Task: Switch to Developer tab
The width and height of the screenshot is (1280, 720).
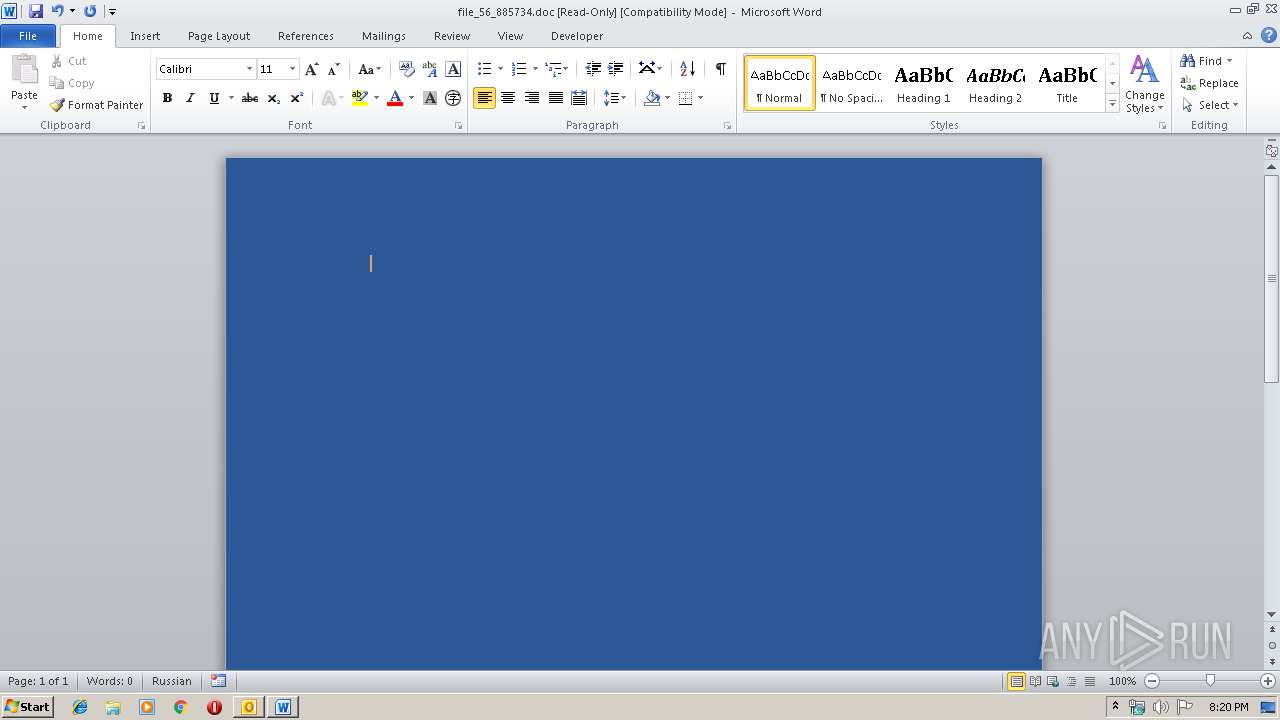Action: 577,36
